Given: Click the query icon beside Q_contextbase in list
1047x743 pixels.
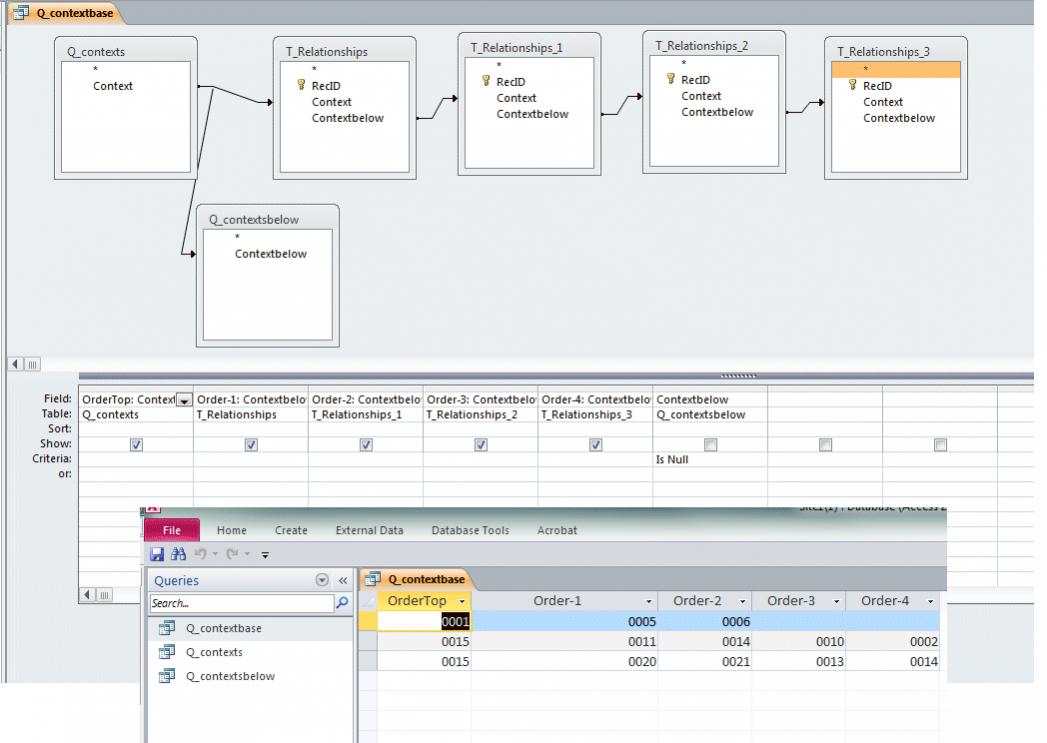Looking at the screenshot, I should tap(167, 628).
